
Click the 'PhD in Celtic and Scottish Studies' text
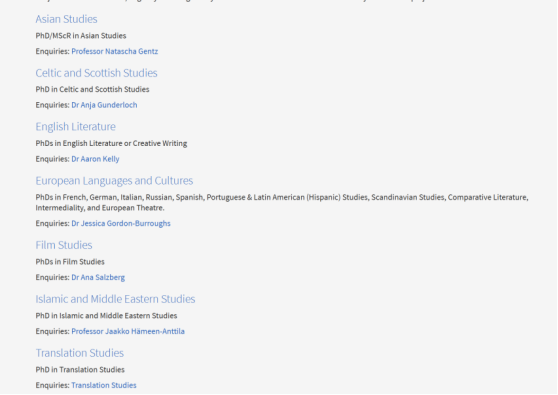click(x=92, y=89)
